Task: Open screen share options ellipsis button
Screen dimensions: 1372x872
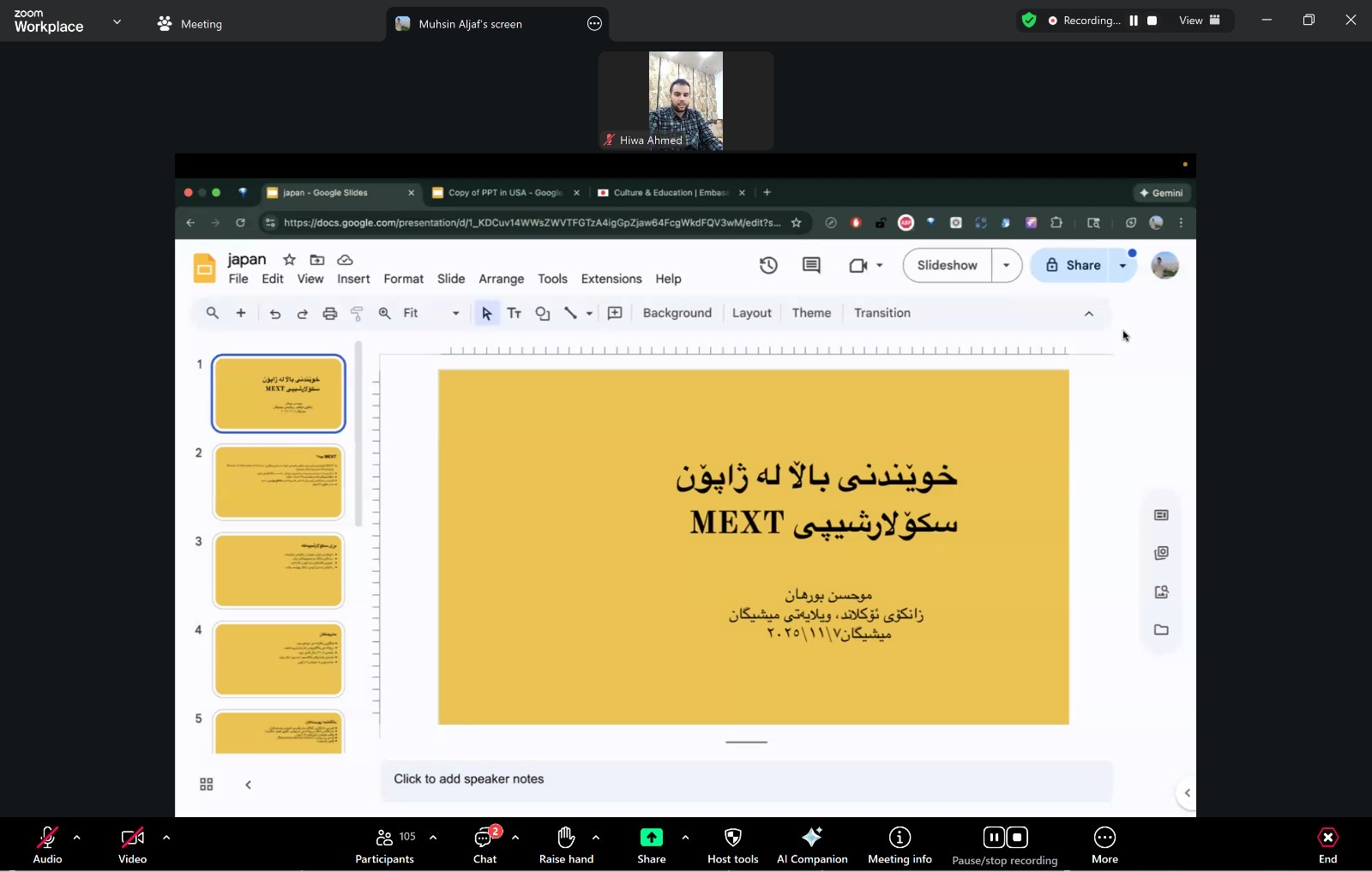Action: (x=594, y=24)
